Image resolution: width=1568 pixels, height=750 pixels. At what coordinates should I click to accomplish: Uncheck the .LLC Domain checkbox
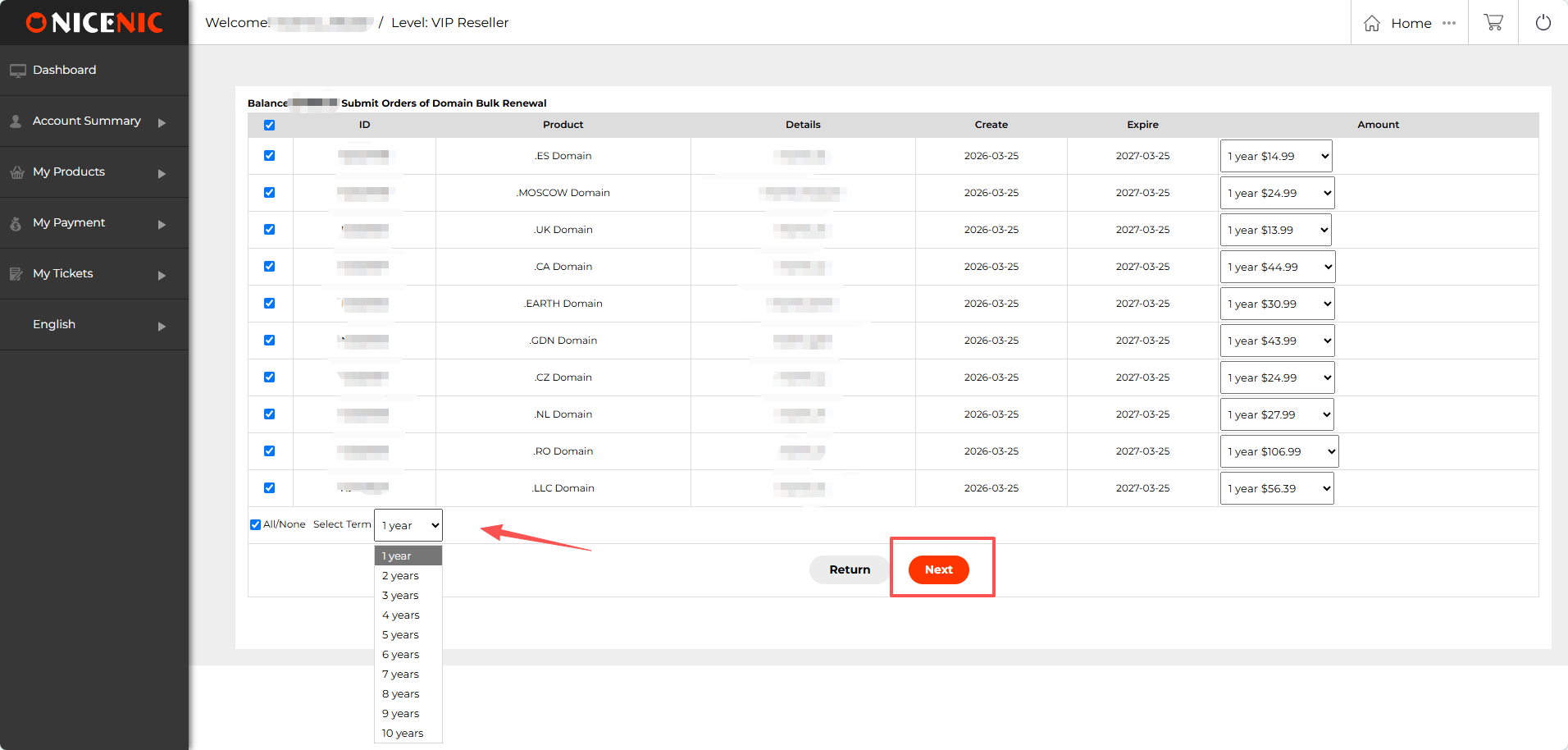(x=269, y=488)
